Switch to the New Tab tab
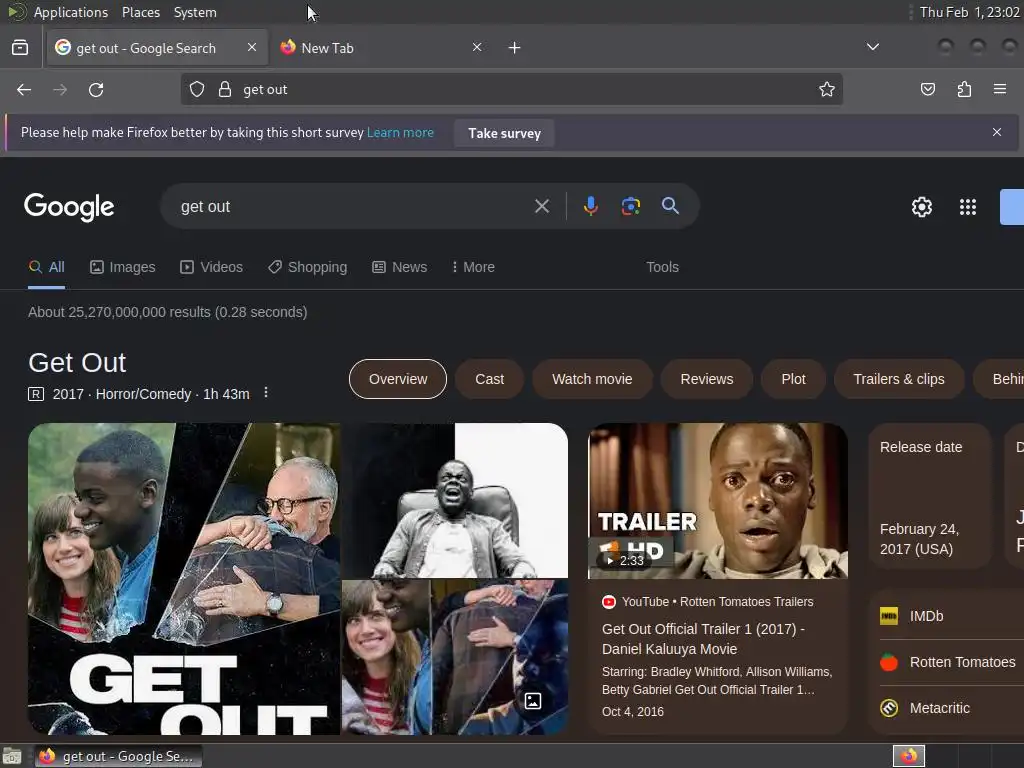Screen dimensions: 1024x768 (x=382, y=48)
